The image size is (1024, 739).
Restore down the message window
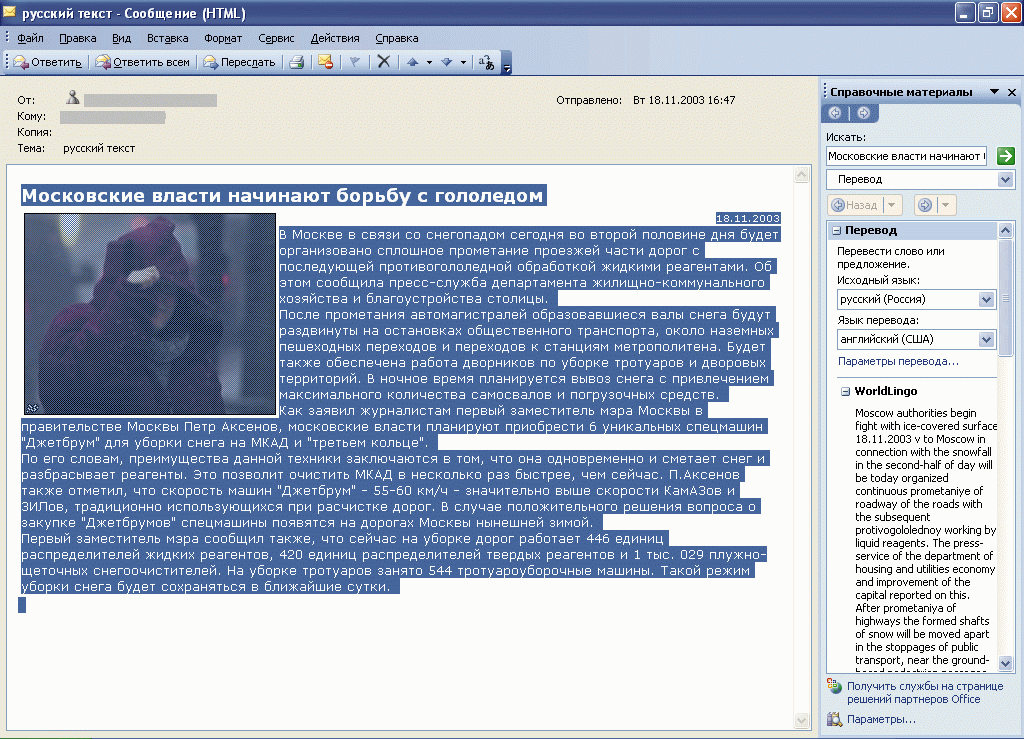[988, 12]
